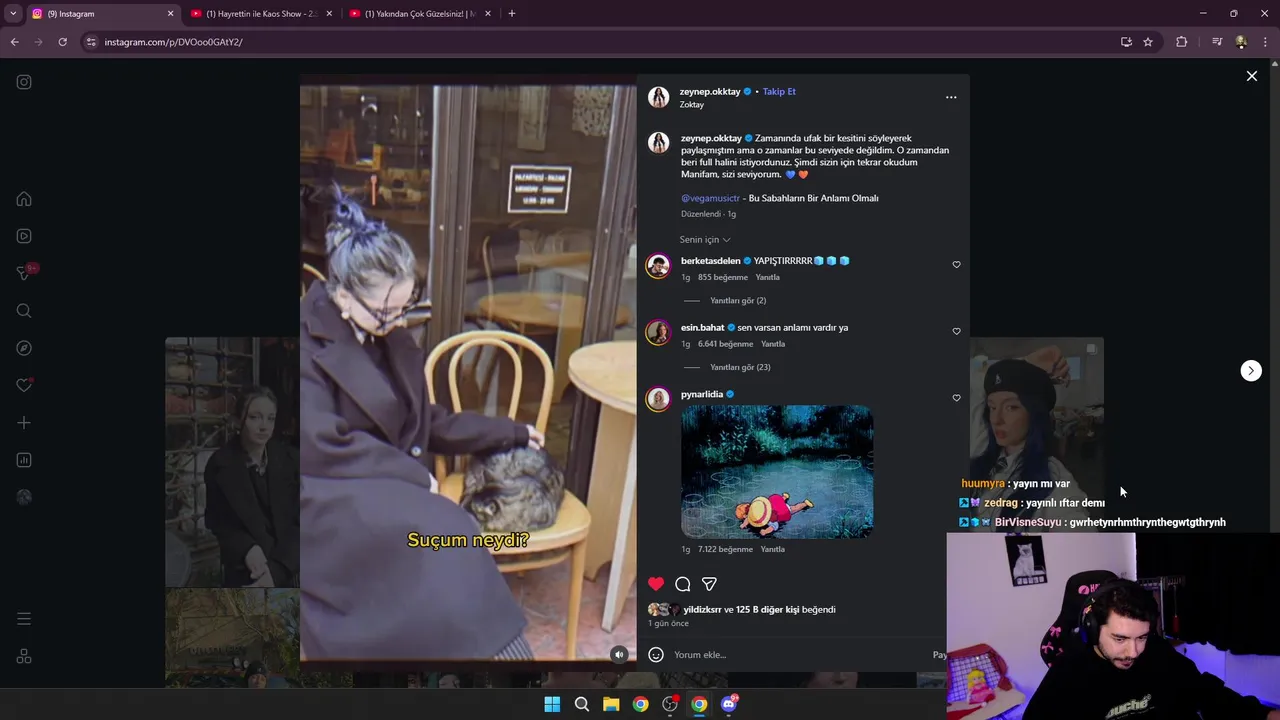Open site info icon in address bar
The height and width of the screenshot is (720, 1280).
(x=91, y=42)
